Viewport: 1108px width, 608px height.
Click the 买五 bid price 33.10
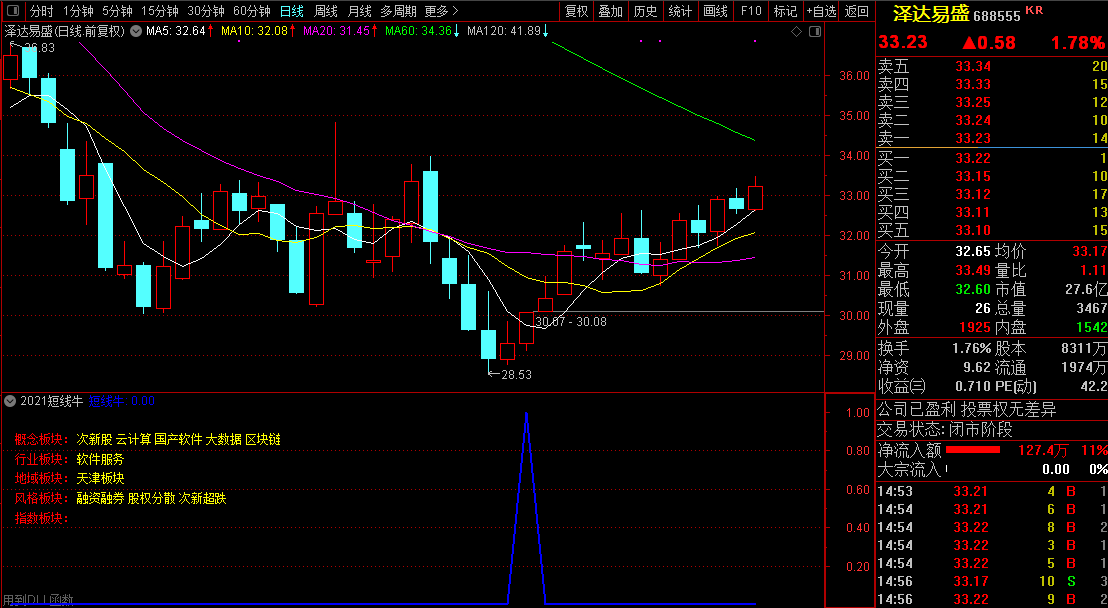(973, 230)
